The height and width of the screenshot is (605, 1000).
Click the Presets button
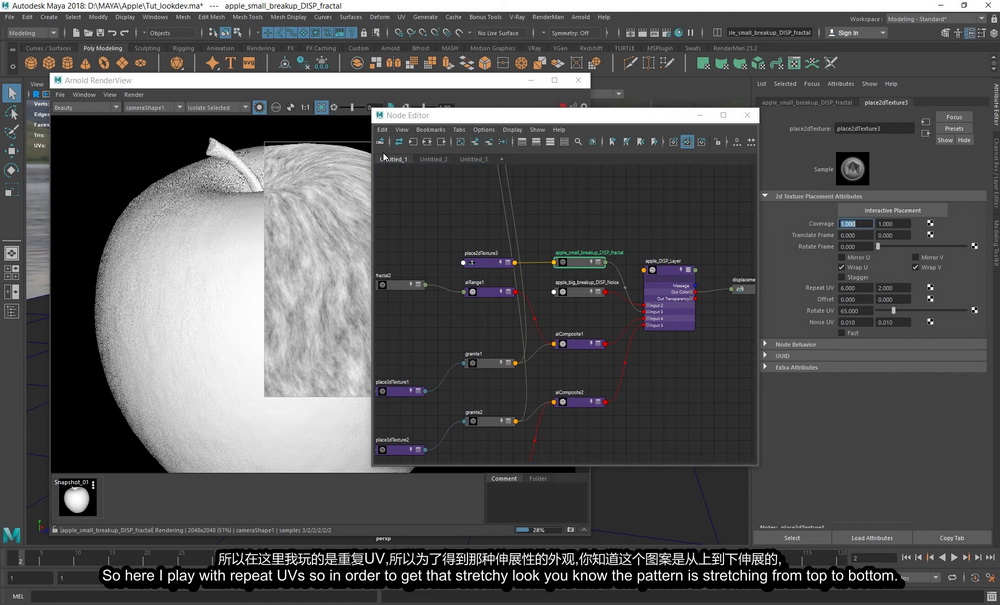click(954, 129)
